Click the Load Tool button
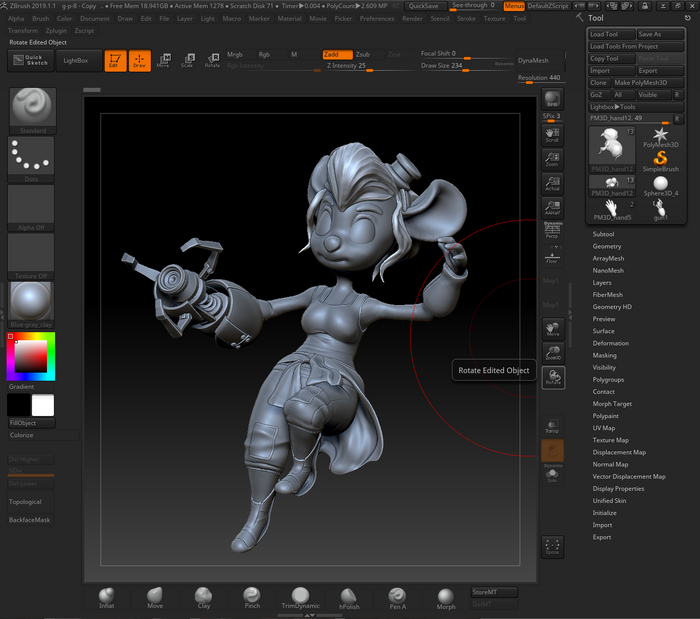The image size is (700, 619). (610, 34)
